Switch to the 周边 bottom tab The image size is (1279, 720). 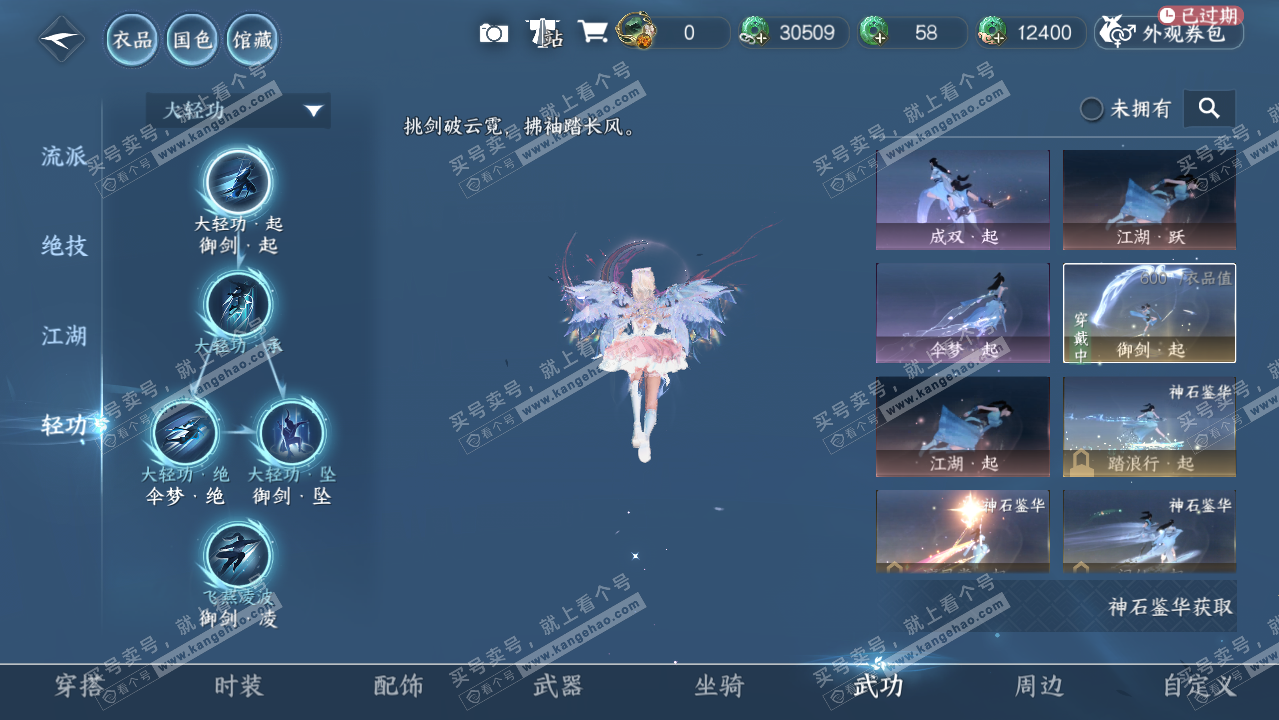[x=1038, y=686]
